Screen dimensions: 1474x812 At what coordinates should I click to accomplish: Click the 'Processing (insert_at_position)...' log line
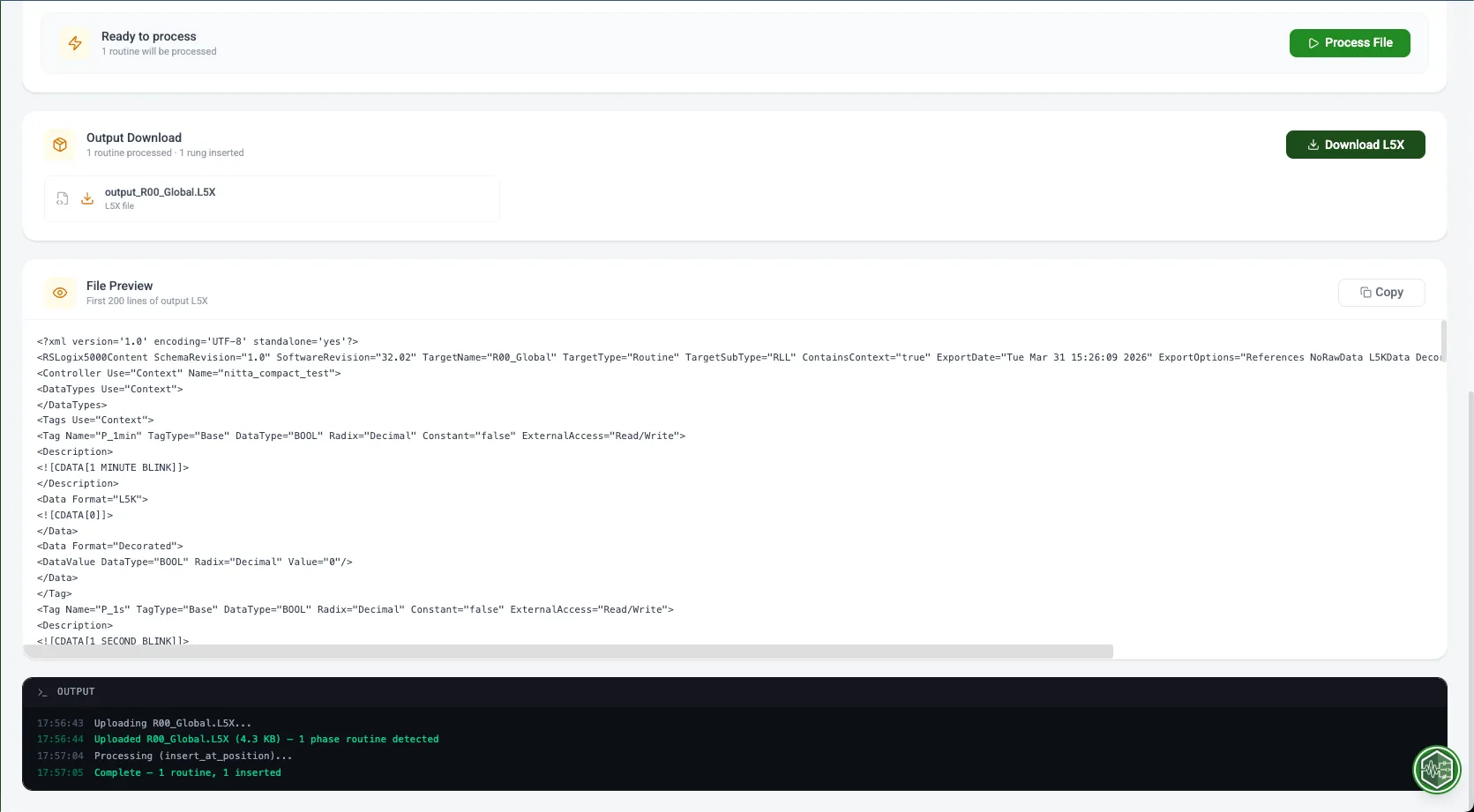tap(193, 756)
